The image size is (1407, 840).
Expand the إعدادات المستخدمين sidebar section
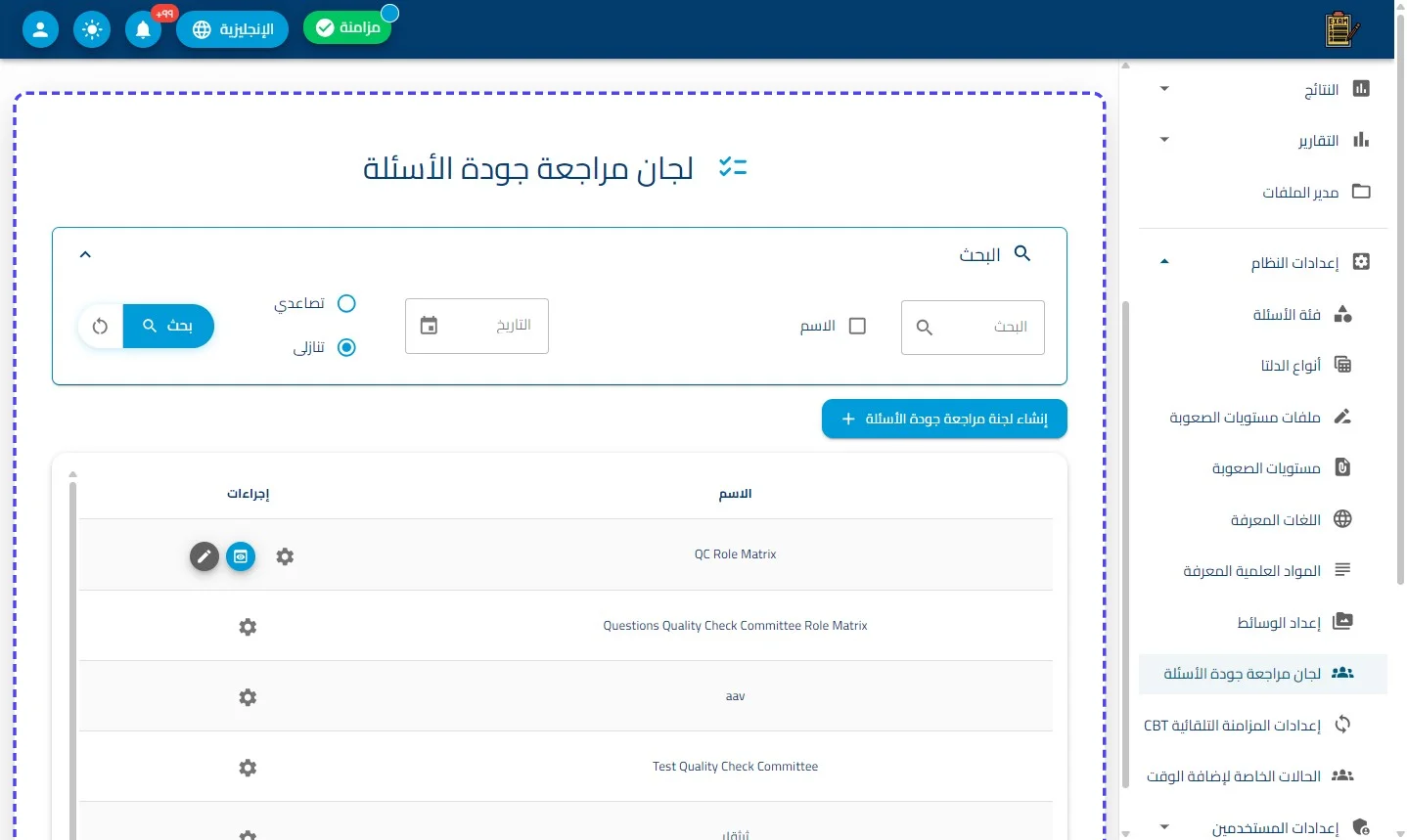coord(1164,827)
